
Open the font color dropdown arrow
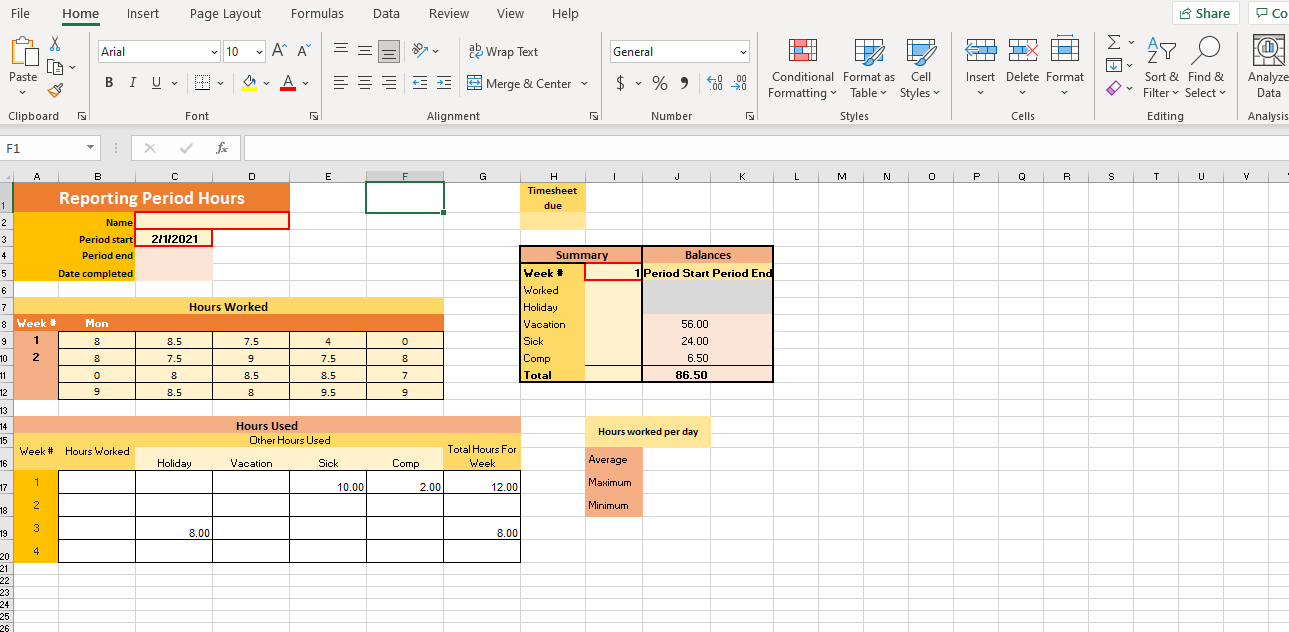(305, 83)
